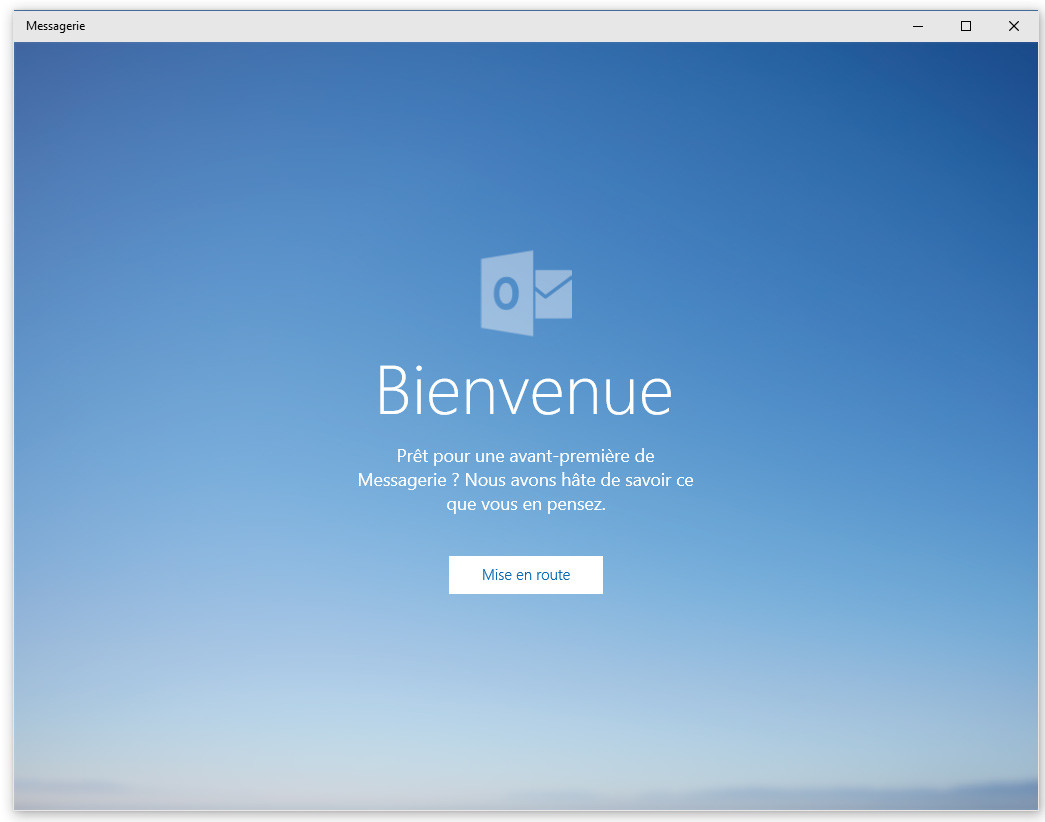Screen dimensions: 1045x822
Task: Click the text "que vous en pensez."
Action: point(525,505)
